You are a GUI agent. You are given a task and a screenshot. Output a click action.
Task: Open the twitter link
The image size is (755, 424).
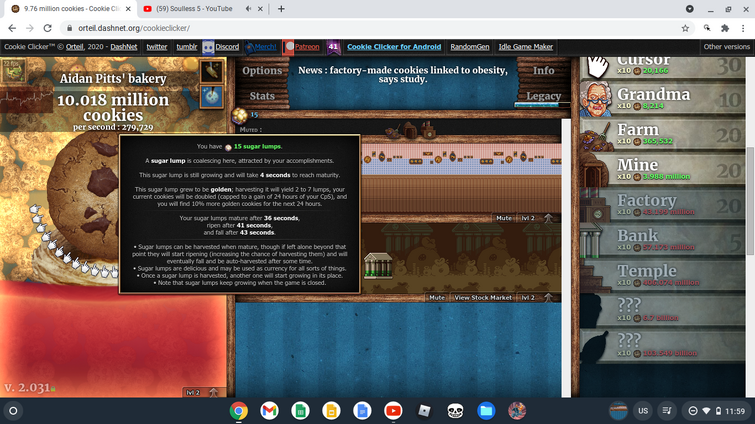[x=157, y=47]
